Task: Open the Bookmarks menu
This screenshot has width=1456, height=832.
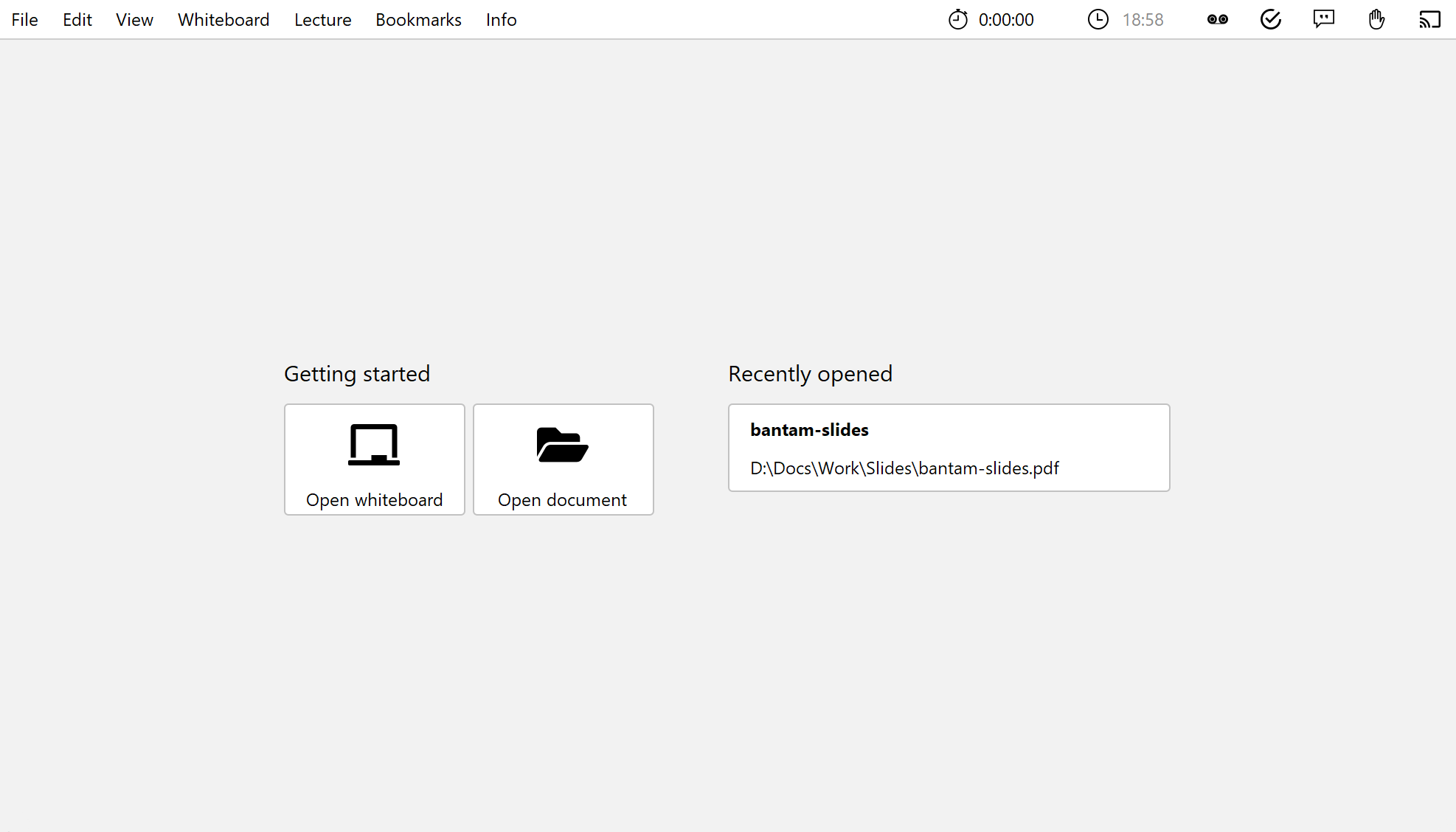Action: (418, 20)
